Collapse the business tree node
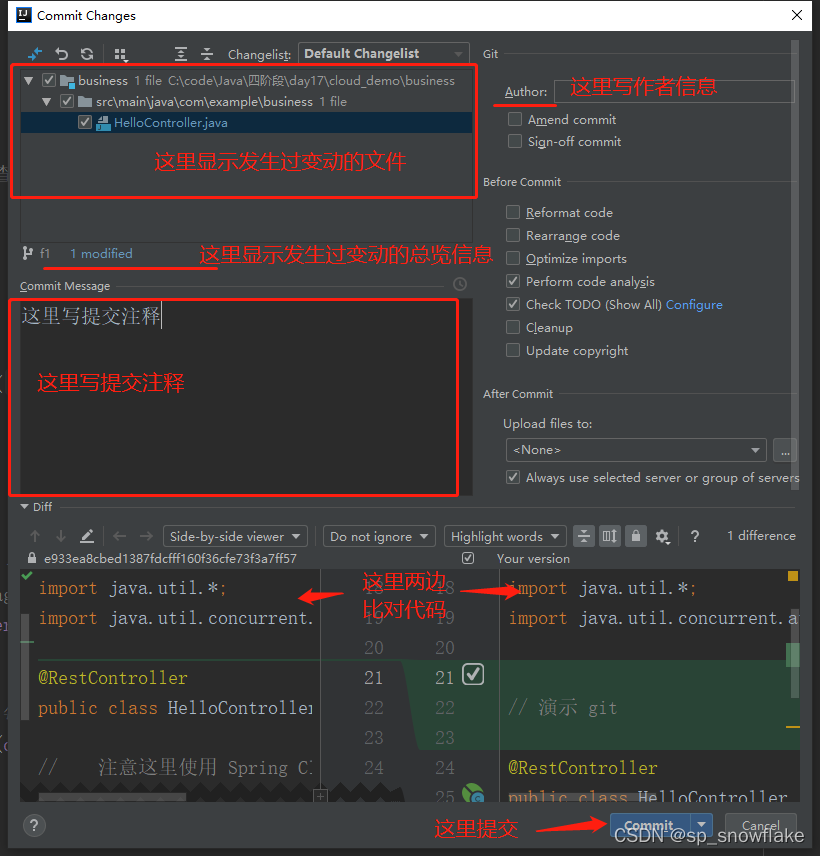Viewport: 820px width, 856px height. pos(29,81)
